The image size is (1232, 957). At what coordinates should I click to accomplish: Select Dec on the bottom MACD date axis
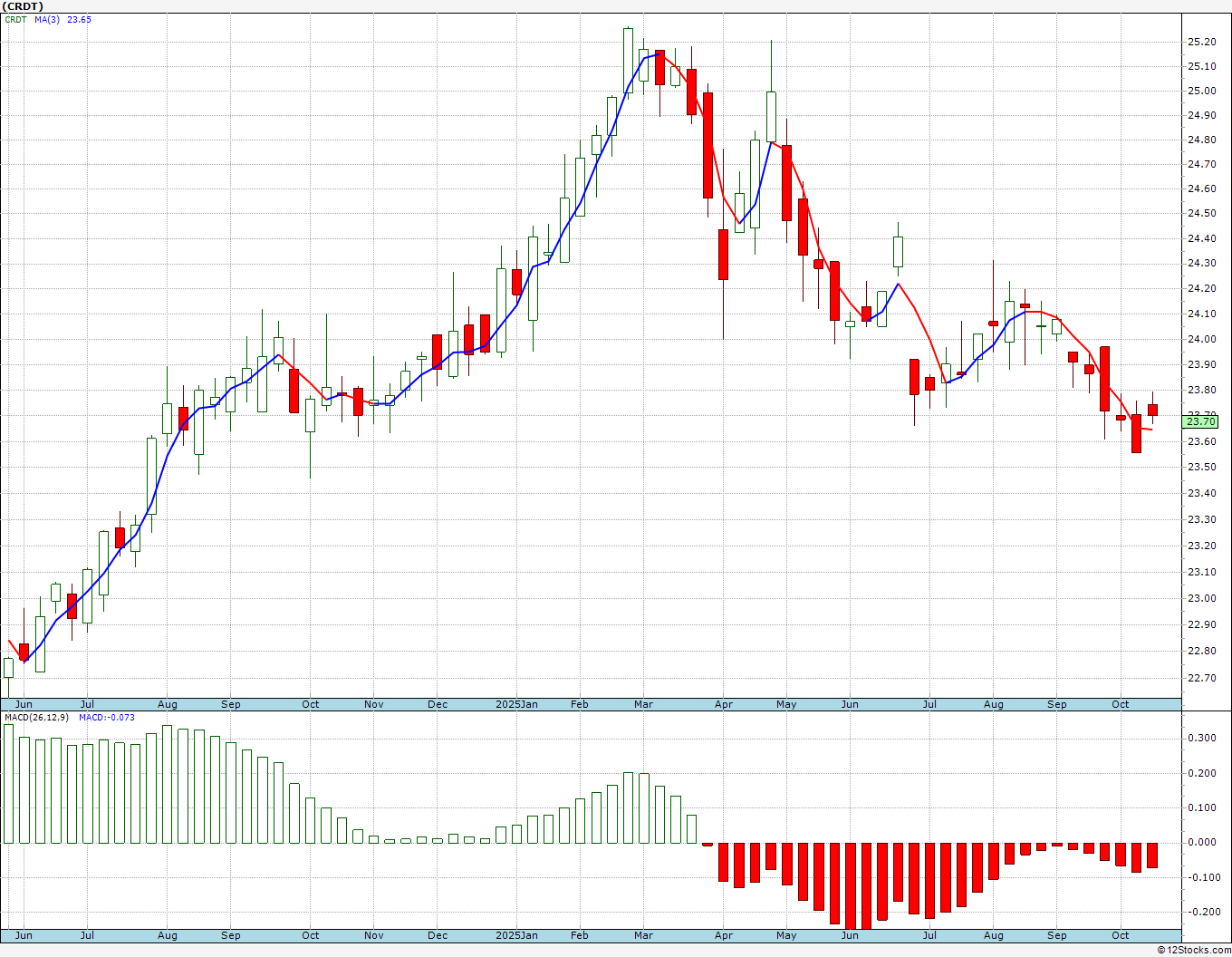click(x=438, y=935)
